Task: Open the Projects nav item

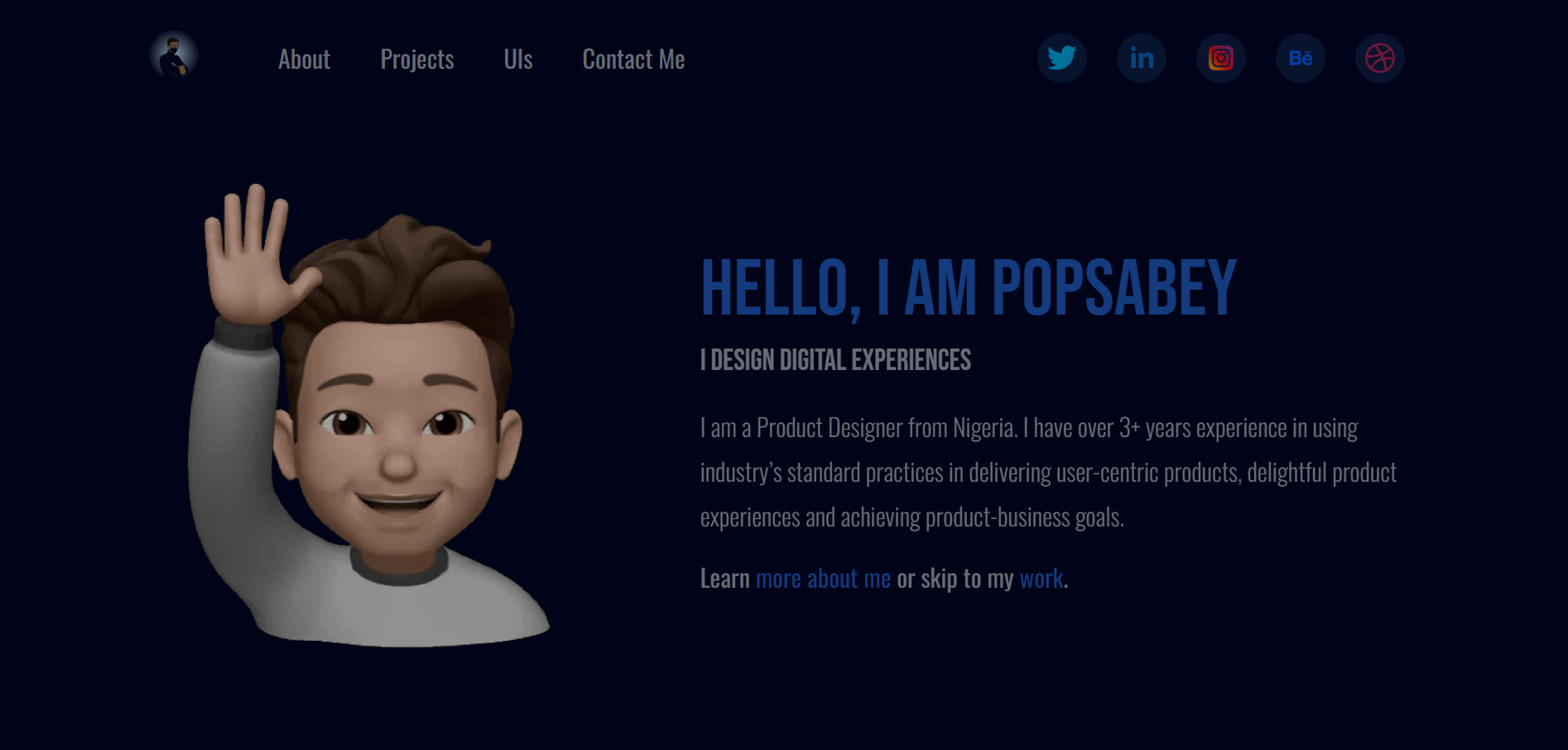Action: pyautogui.click(x=417, y=60)
